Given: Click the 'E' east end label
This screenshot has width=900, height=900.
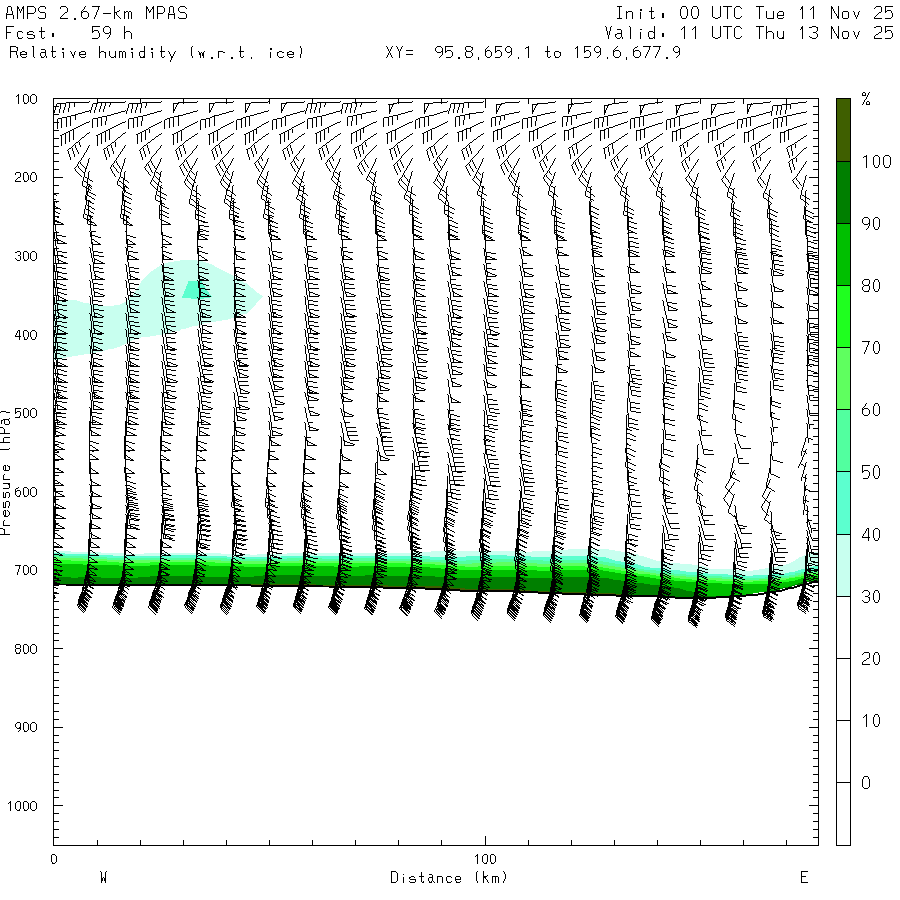Looking at the screenshot, I should pyautogui.click(x=804, y=877).
